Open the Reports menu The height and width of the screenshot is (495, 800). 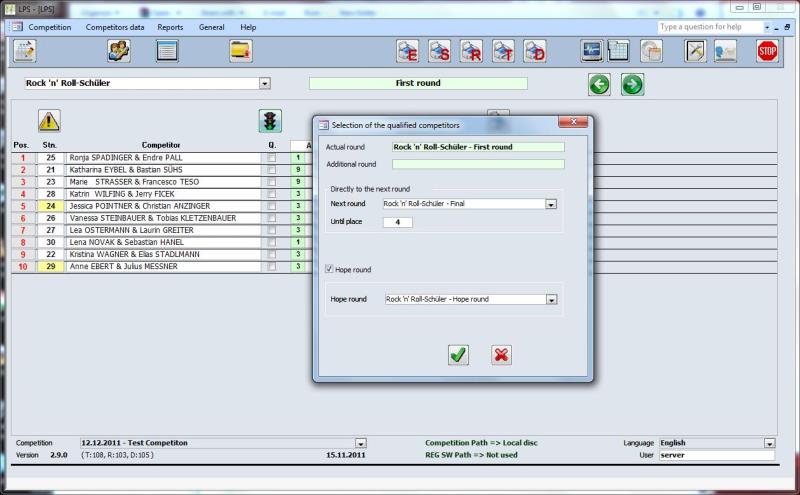[x=170, y=27]
